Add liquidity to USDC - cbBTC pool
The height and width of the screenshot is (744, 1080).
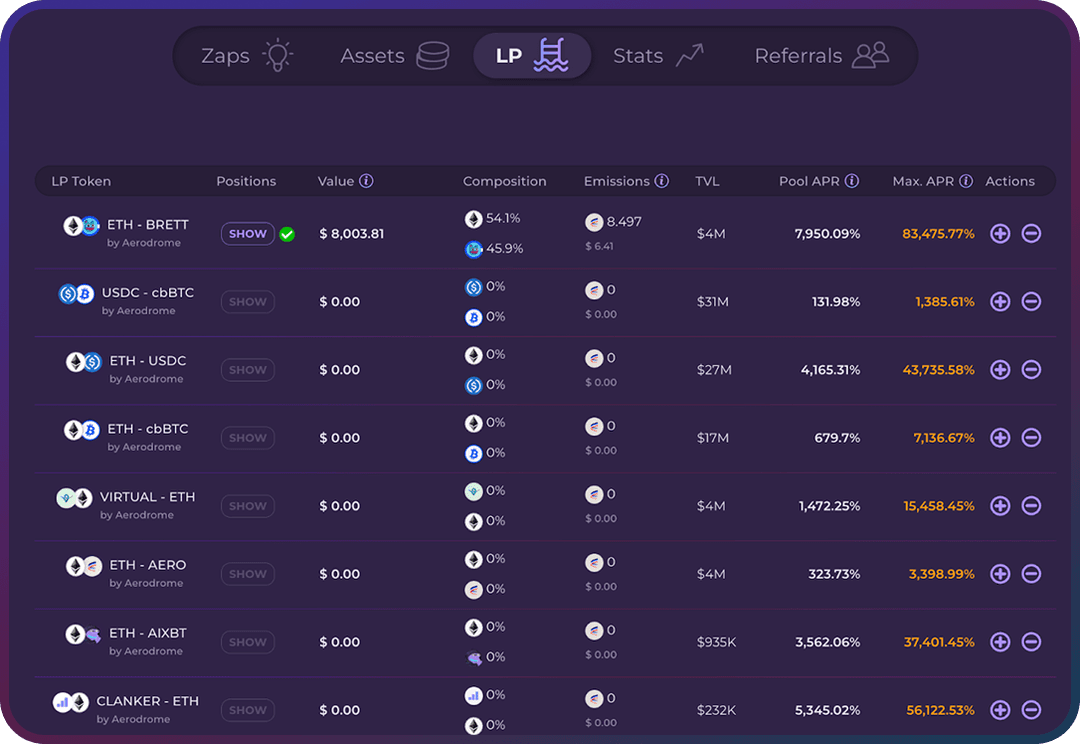(1000, 302)
